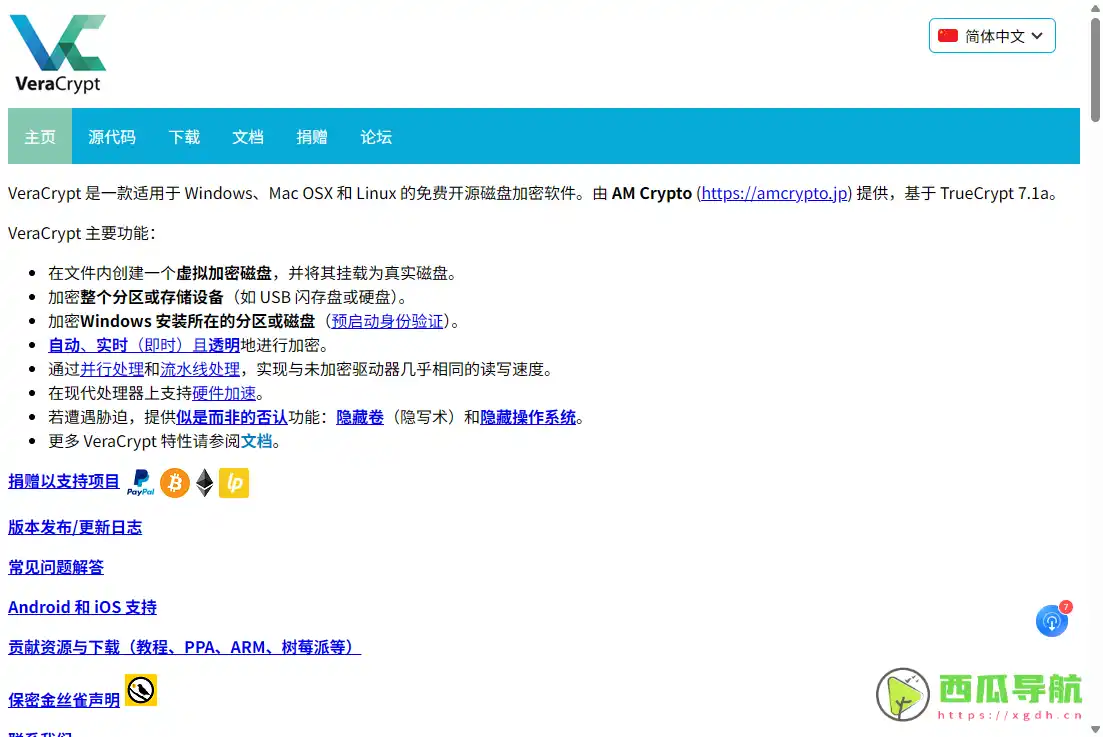This screenshot has width=1103, height=737.
Task: Open the 文档 link in the feature list
Action: pos(257,441)
